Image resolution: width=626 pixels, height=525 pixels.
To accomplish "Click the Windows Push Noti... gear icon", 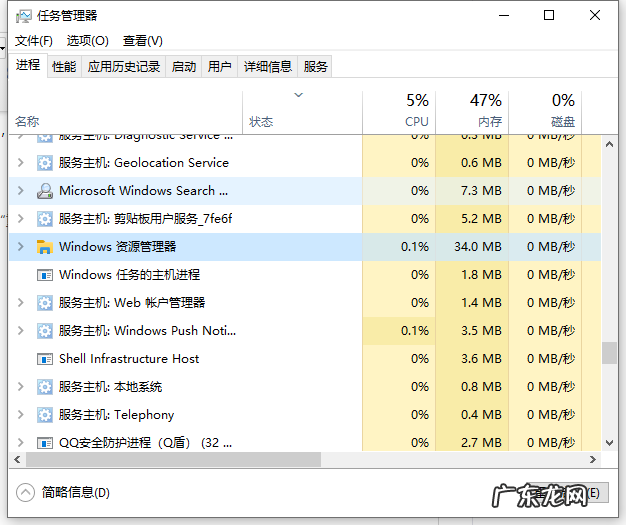I will pos(45,331).
